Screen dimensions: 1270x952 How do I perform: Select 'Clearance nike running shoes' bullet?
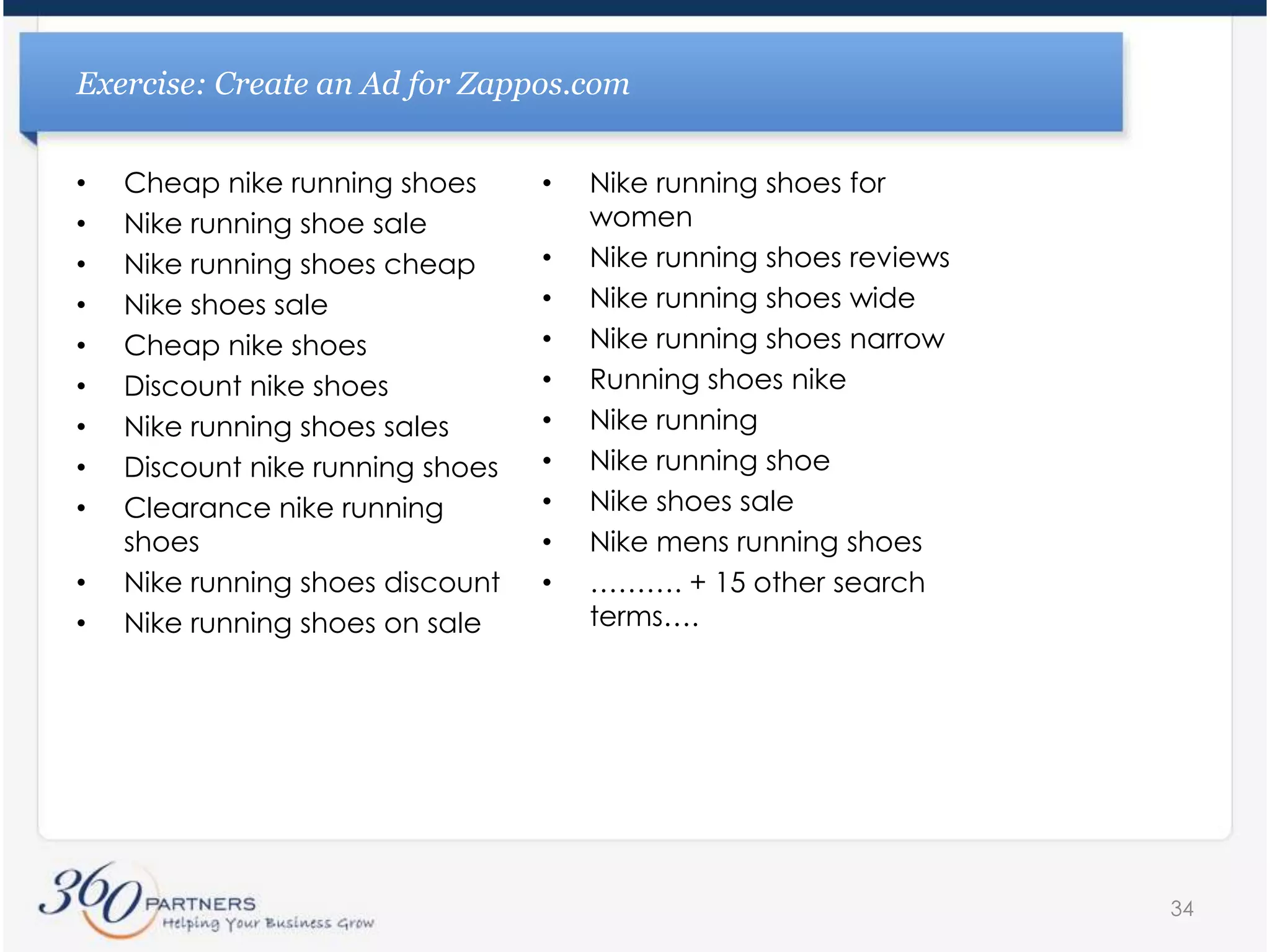point(283,524)
